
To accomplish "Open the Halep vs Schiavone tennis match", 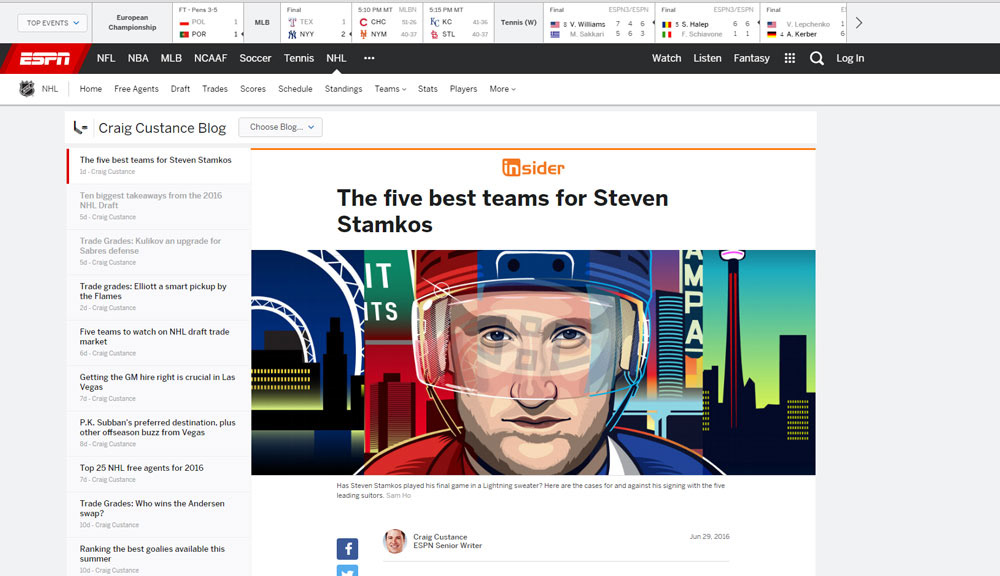I will 707,23.
